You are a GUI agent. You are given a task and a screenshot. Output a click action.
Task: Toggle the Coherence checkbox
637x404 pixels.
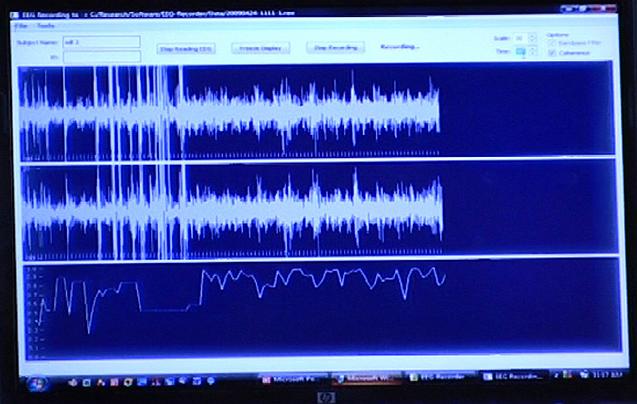click(552, 53)
